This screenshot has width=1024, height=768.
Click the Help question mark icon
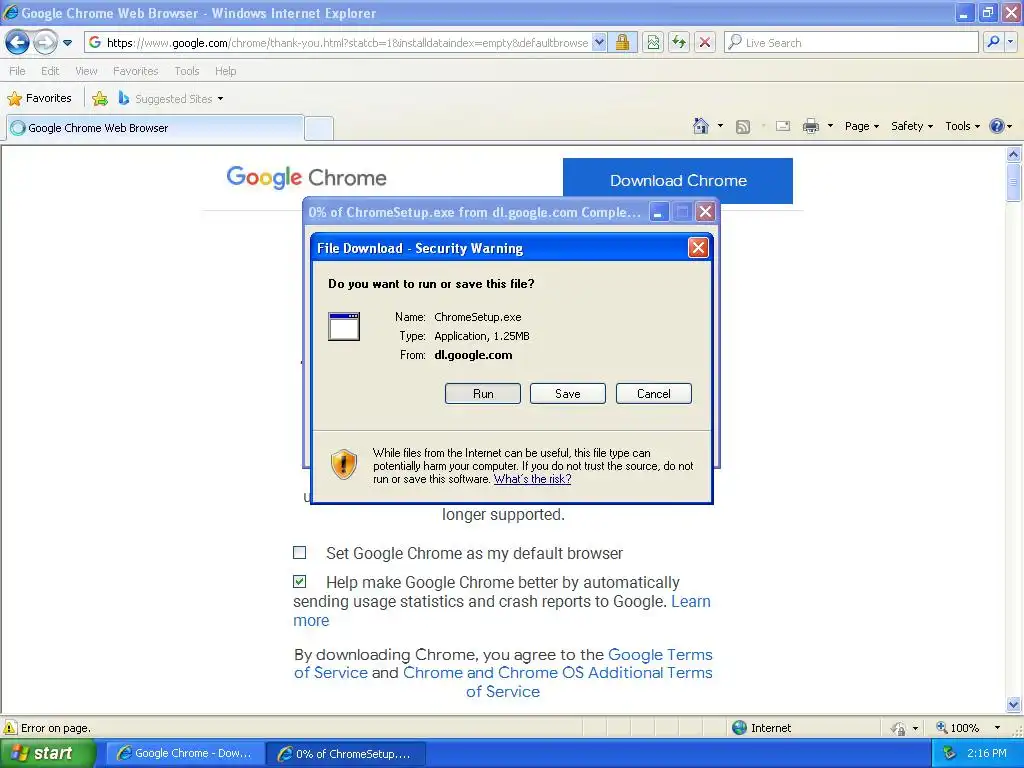tap(997, 126)
